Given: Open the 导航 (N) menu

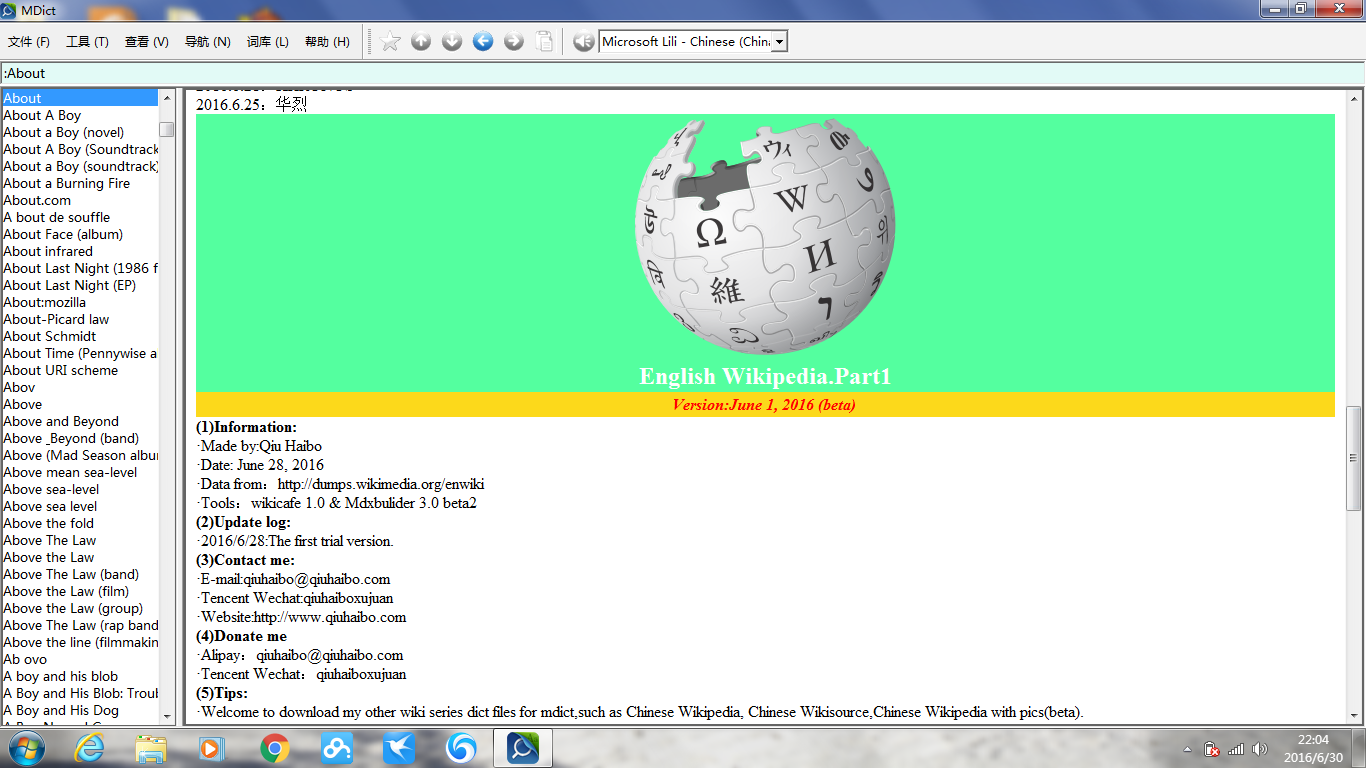Looking at the screenshot, I should tap(207, 41).
